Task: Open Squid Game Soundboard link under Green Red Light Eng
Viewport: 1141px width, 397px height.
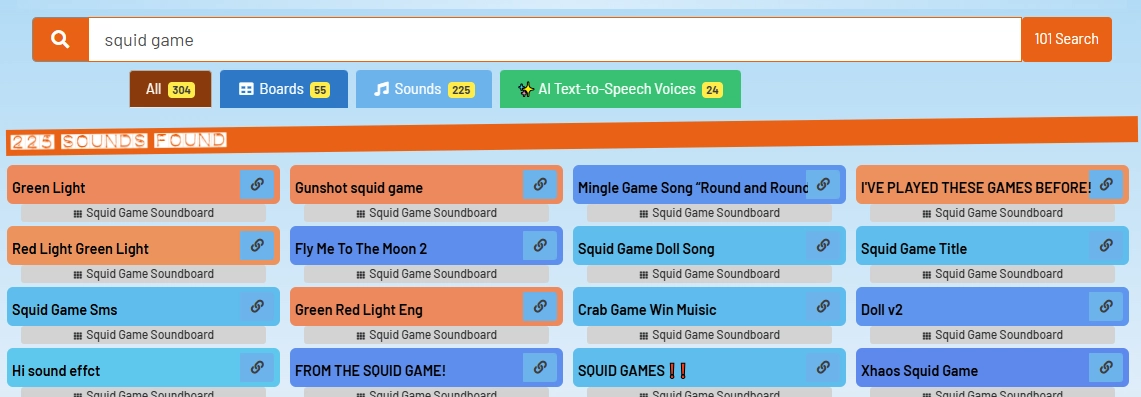Action: coord(426,335)
